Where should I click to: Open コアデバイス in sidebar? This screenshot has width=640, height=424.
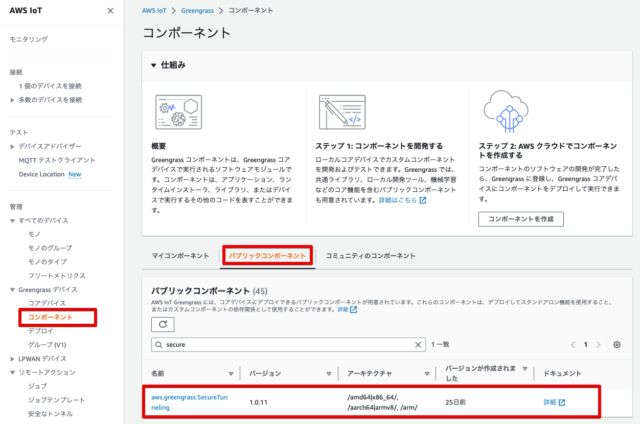47,303
